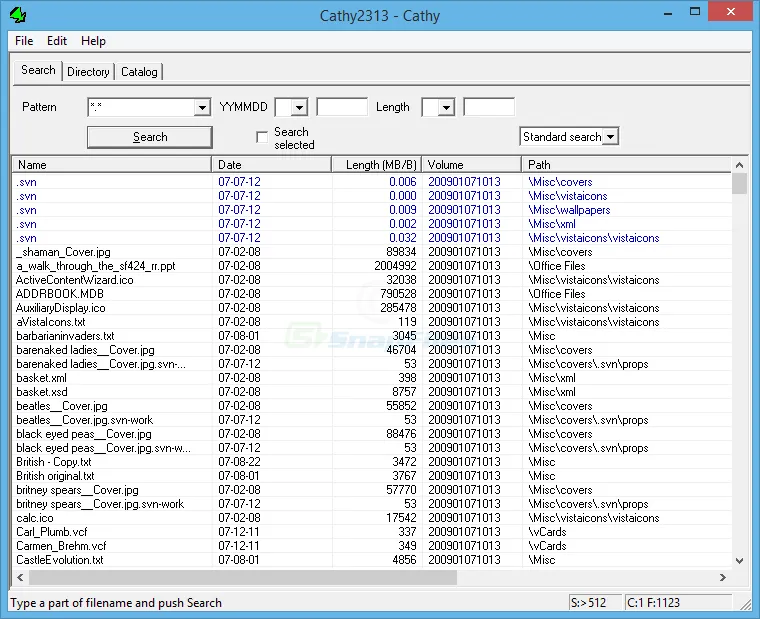Switch to the Catalog tab
The height and width of the screenshot is (619, 760).
click(139, 72)
